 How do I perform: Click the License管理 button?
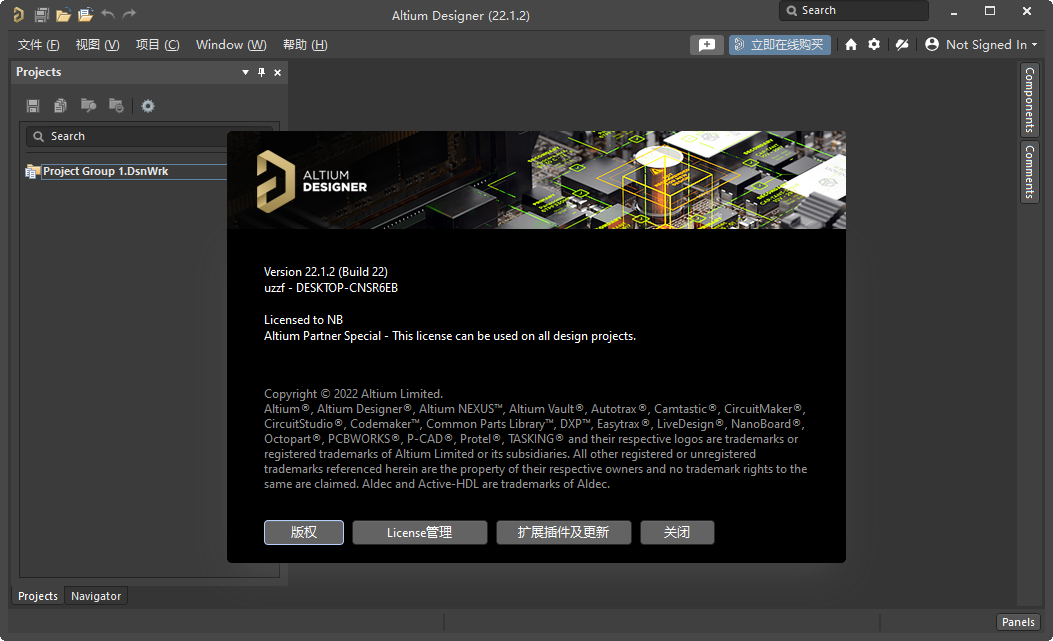[x=419, y=532]
